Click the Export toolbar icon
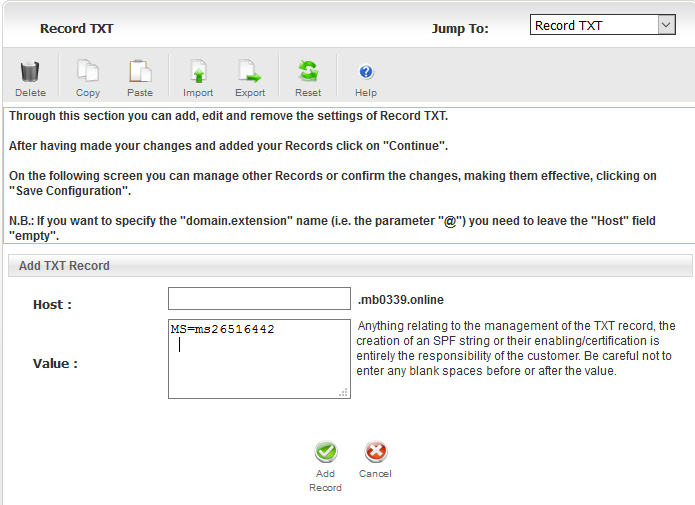The image size is (695, 505). click(x=250, y=71)
